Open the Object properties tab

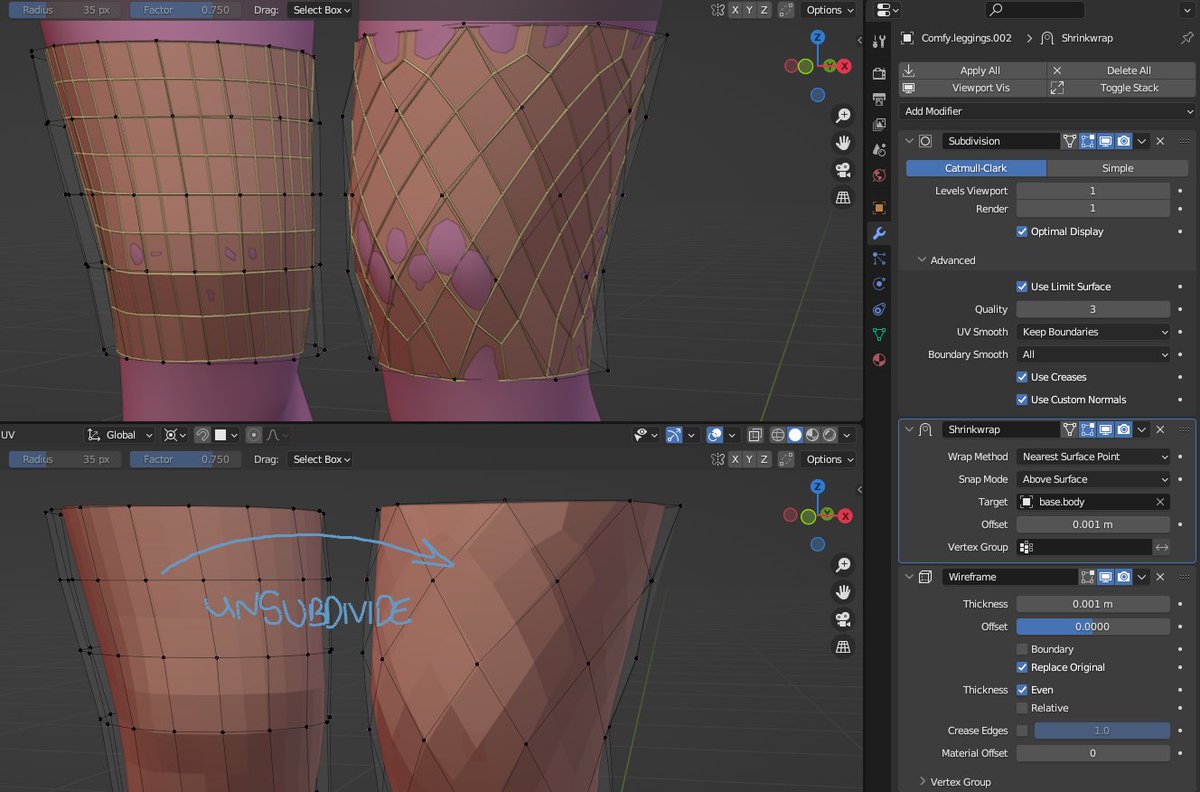(x=879, y=208)
